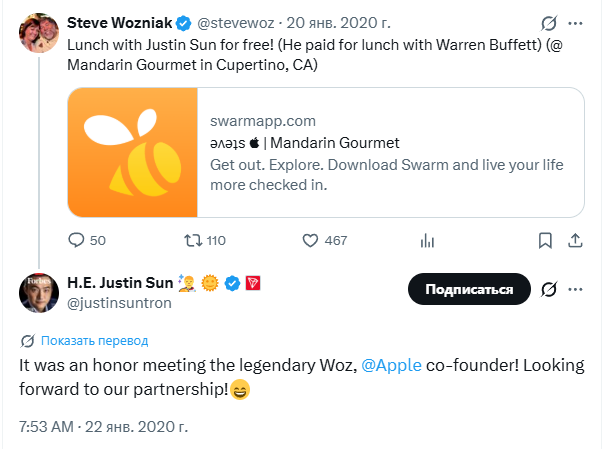The width and height of the screenshot is (604, 449).
Task: Open Steve Wozniak's profile avatar
Action: click(39, 33)
